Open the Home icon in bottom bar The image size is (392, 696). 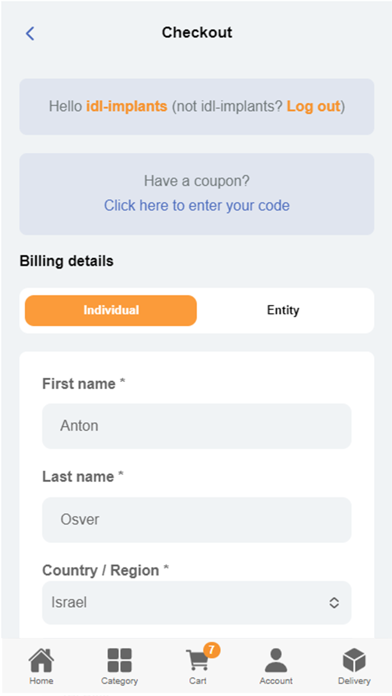pos(41,660)
